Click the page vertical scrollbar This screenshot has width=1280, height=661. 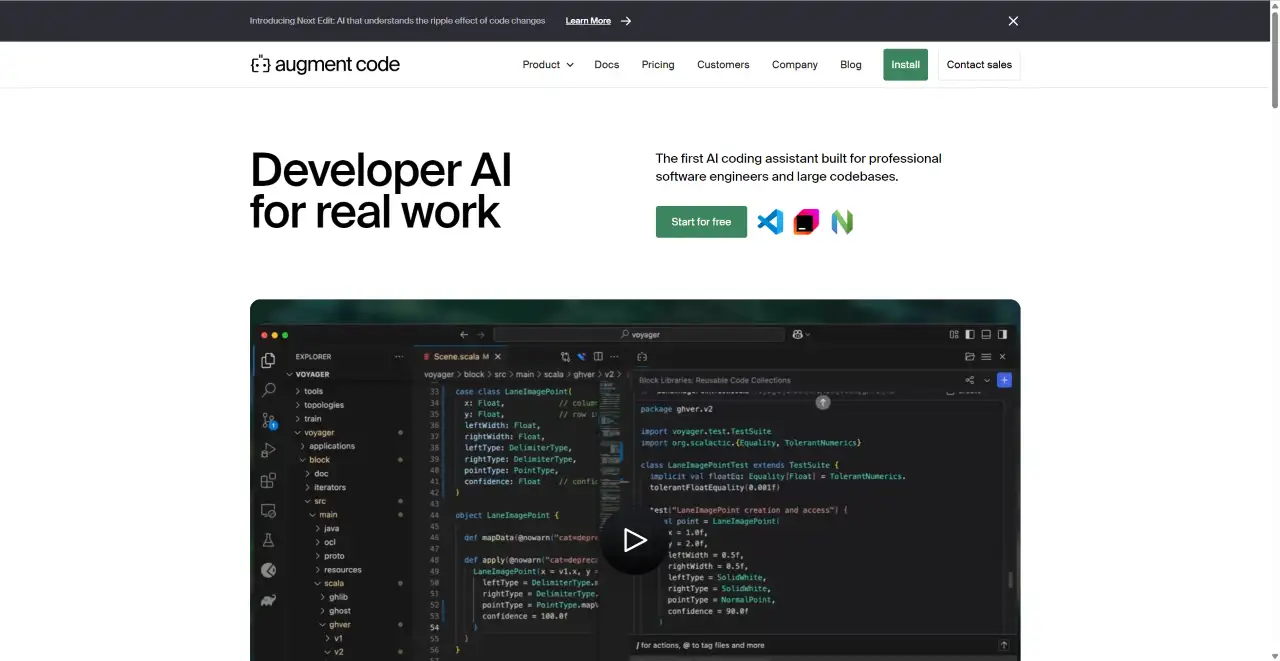pos(1274,60)
